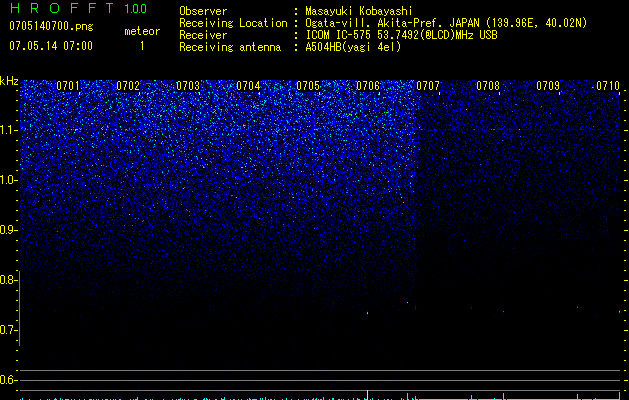The image size is (629, 400).
Task: Select the 0.8 frequency axis label
Action: (8, 280)
